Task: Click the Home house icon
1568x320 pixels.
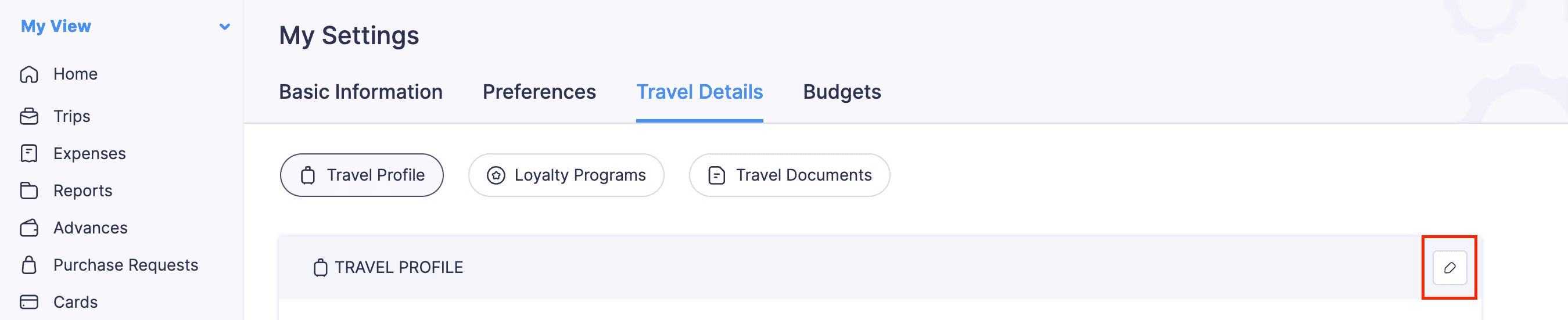Action: coord(28,74)
